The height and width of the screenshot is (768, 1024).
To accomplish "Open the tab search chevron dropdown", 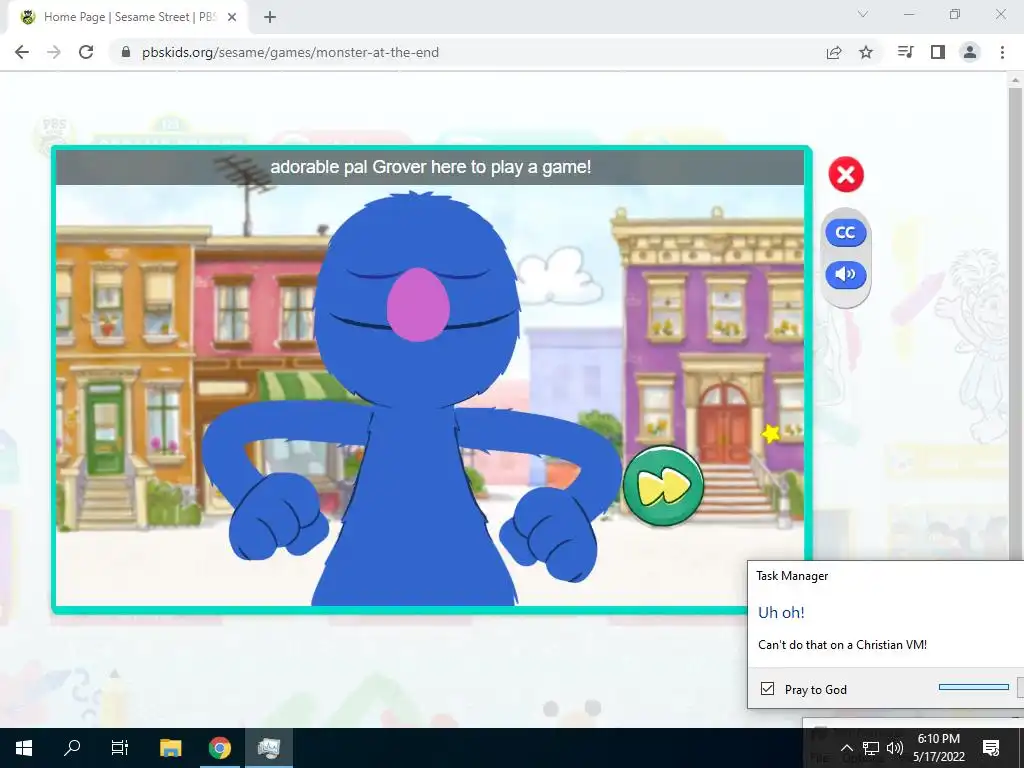I will pos(863,14).
